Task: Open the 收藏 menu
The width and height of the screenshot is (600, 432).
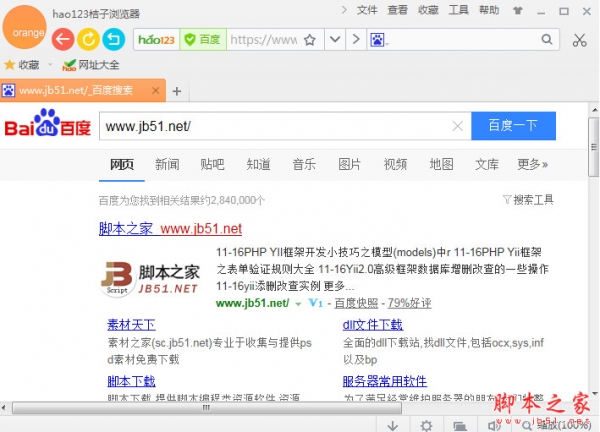Action: [x=428, y=10]
